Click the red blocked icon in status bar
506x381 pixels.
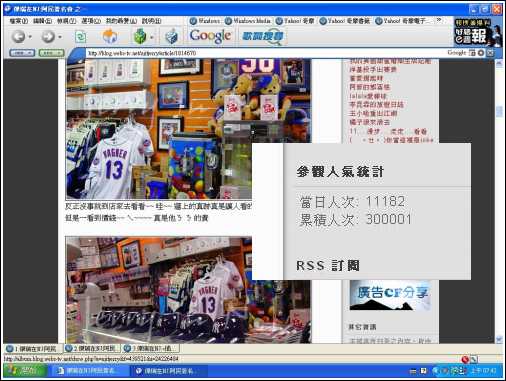(465, 359)
